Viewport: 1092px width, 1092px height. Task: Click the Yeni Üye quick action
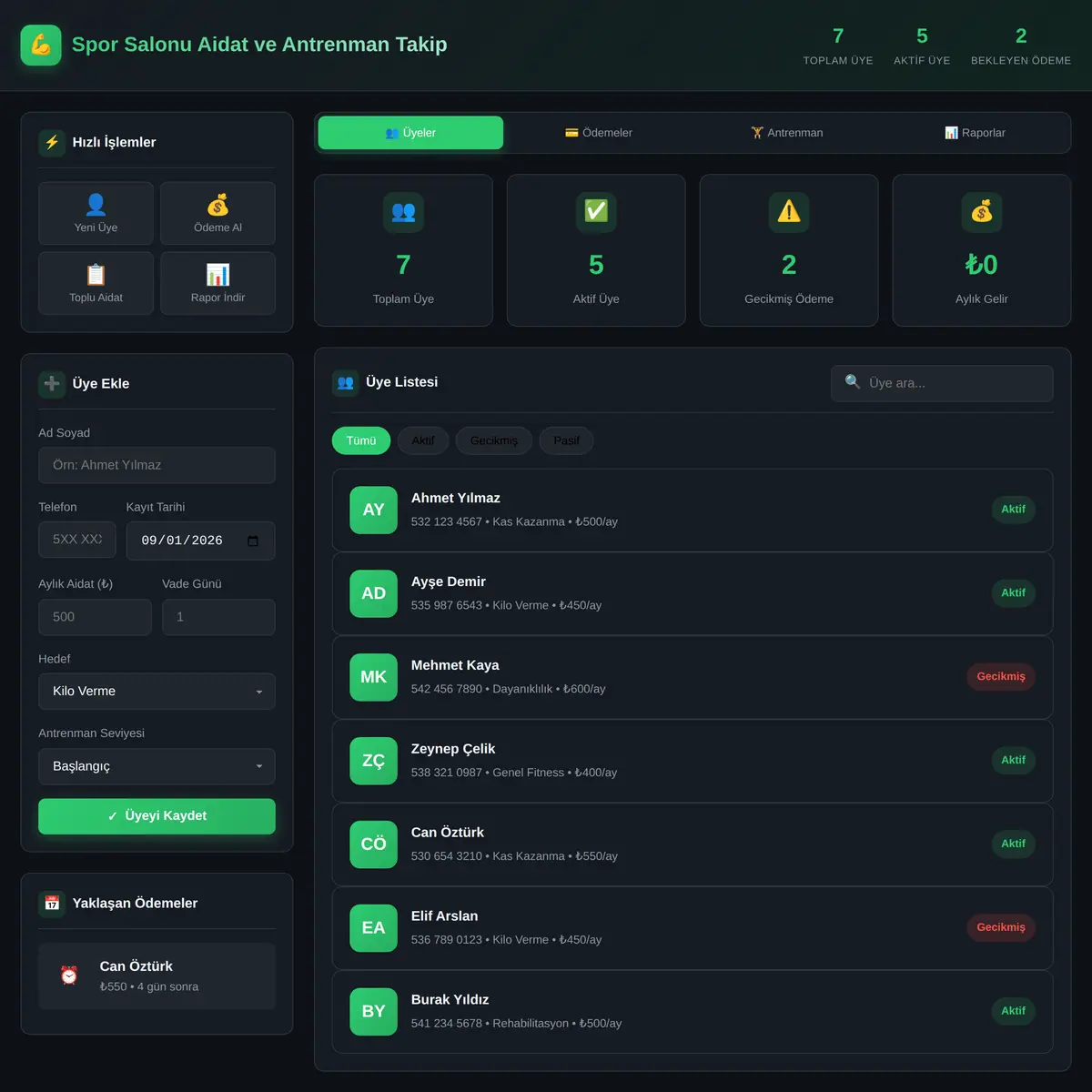point(96,214)
